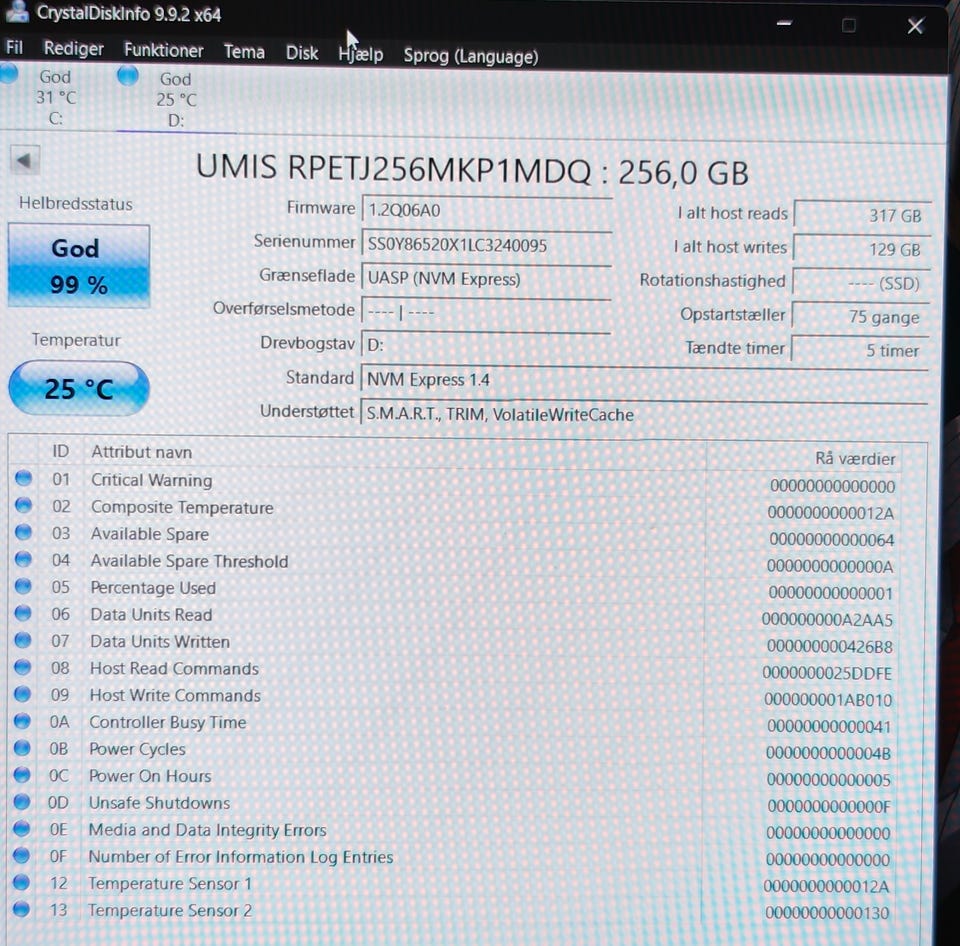
Task: Click status orb of Data Units Read row
Action: (x=23, y=613)
